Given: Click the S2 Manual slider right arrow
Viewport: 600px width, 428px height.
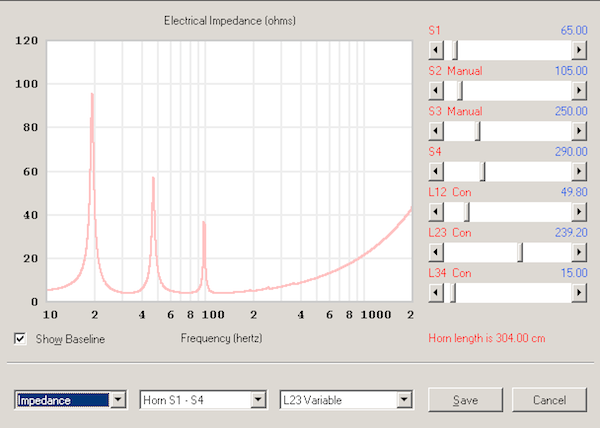Looking at the screenshot, I should pos(579,90).
